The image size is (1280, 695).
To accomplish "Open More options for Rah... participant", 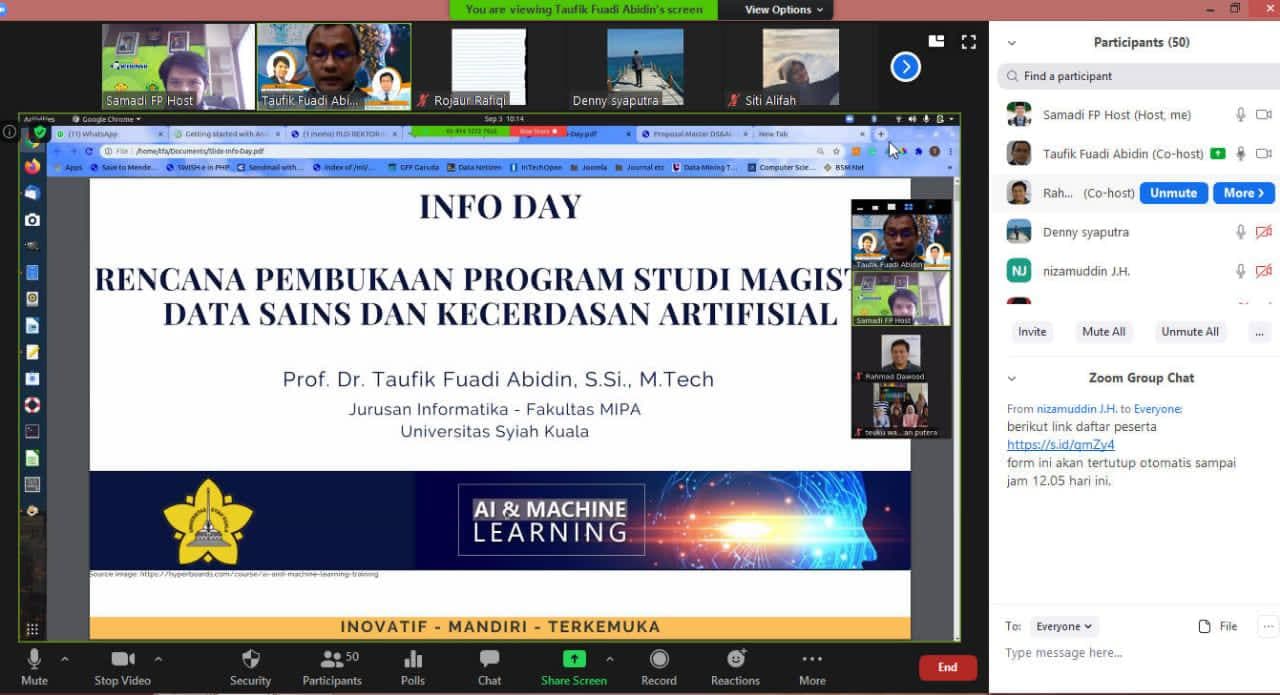I will pos(1243,193).
